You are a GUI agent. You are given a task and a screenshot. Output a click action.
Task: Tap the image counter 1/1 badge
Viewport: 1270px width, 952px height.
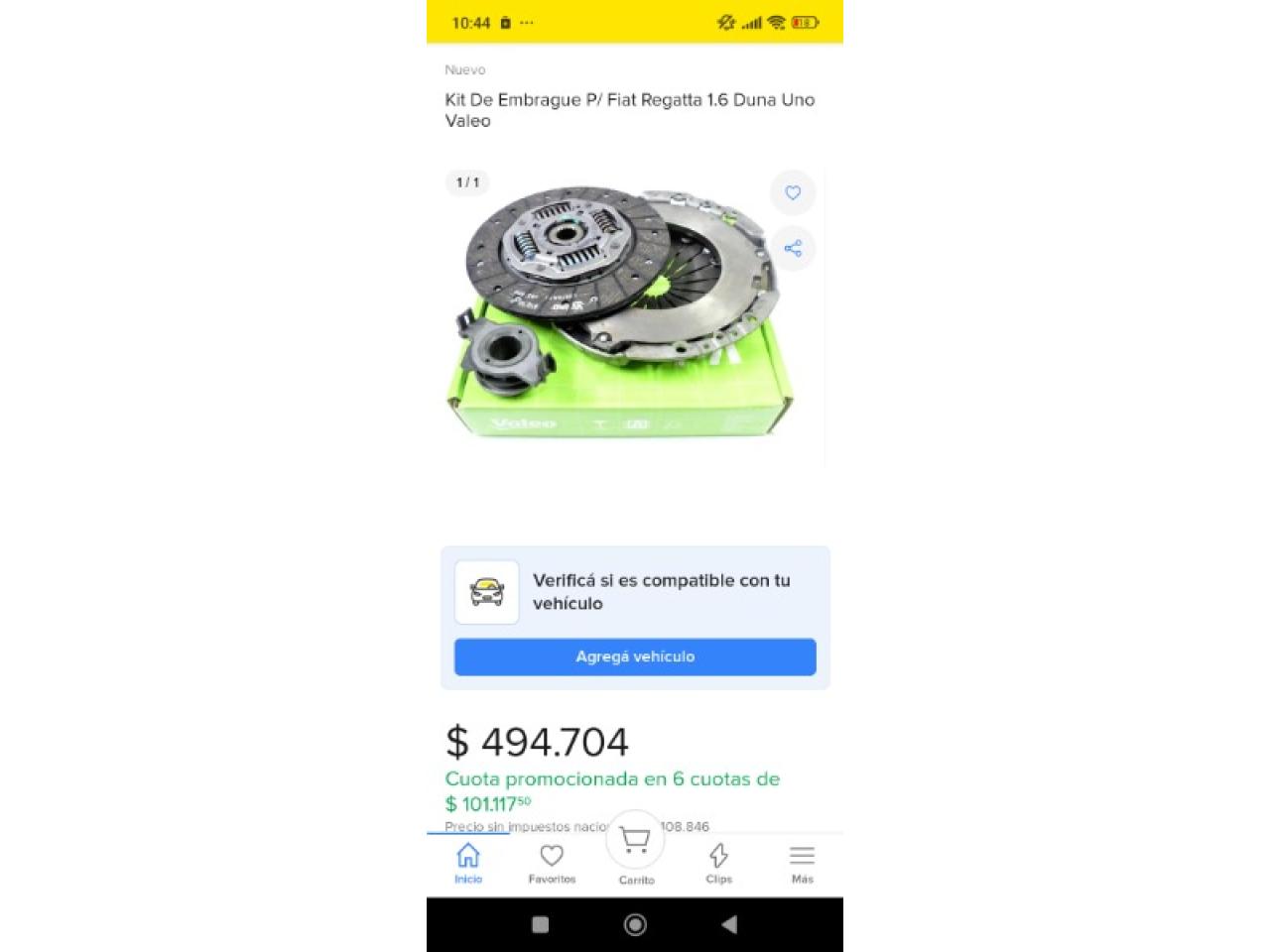pyautogui.click(x=467, y=182)
